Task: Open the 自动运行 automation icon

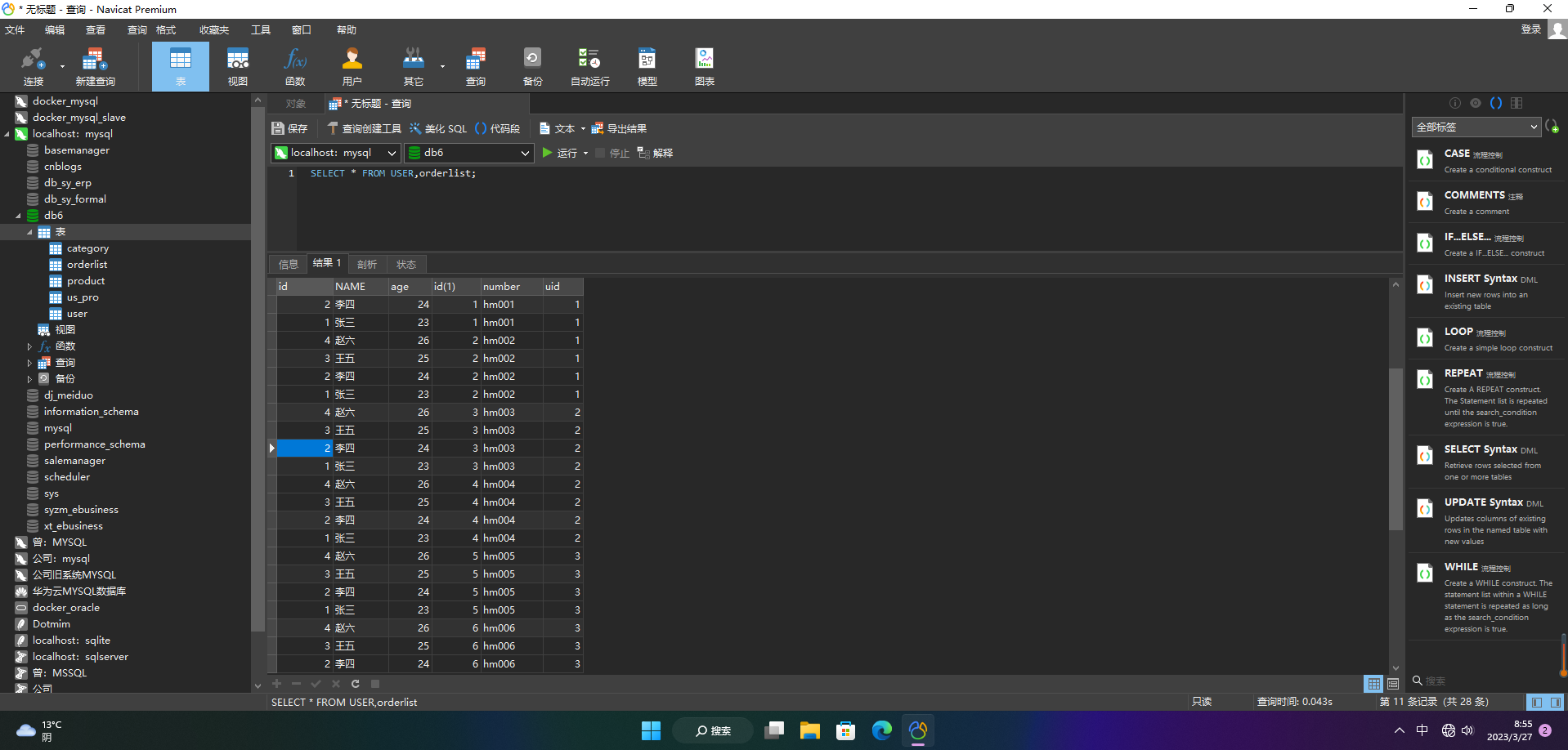Action: click(x=590, y=67)
